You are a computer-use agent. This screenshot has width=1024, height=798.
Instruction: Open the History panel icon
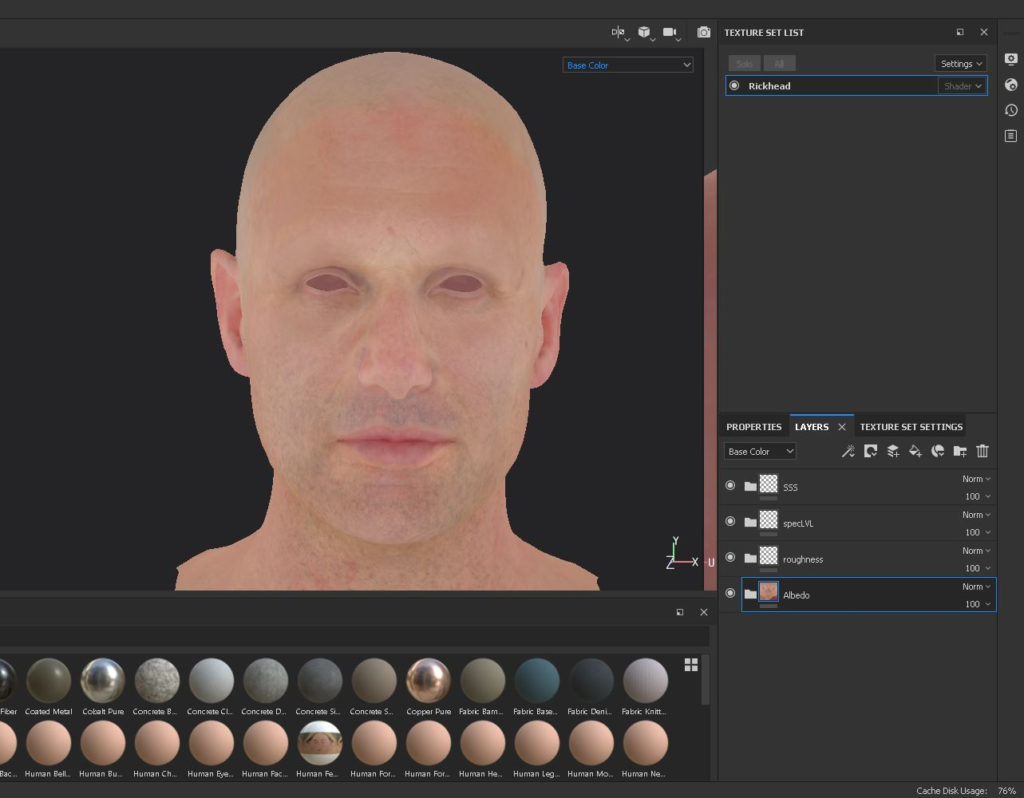pos(1011,110)
